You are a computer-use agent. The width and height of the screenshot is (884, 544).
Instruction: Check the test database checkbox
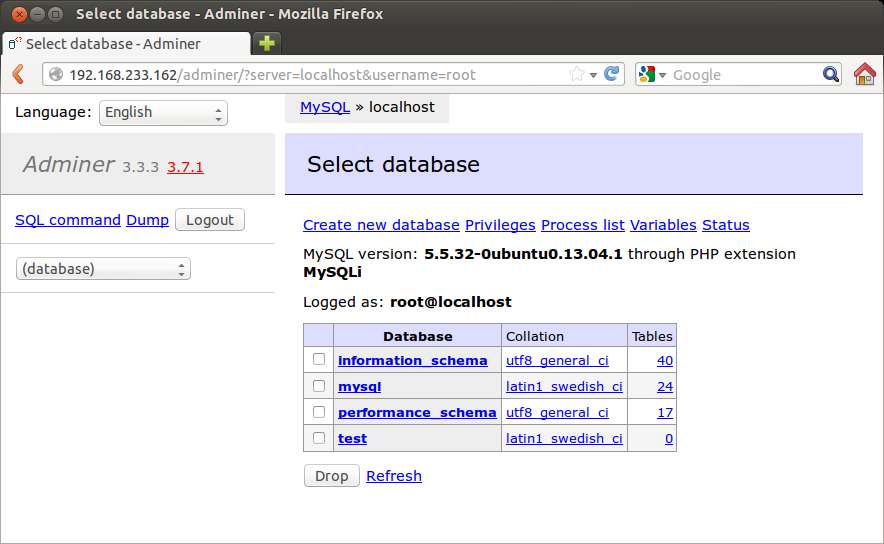tap(319, 437)
